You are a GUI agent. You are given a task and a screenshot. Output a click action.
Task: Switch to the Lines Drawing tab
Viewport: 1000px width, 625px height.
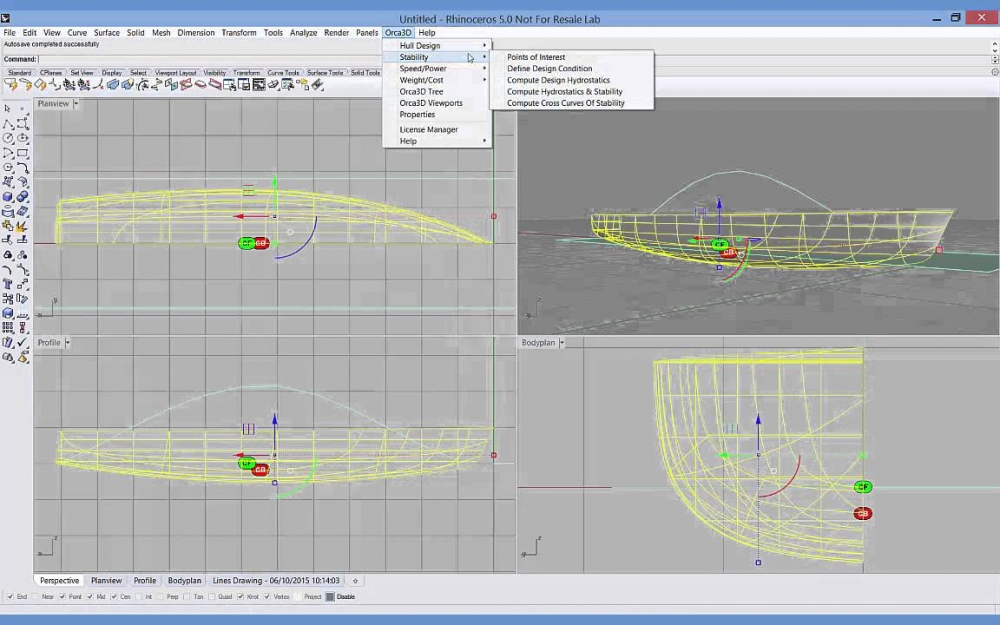pyautogui.click(x=276, y=581)
